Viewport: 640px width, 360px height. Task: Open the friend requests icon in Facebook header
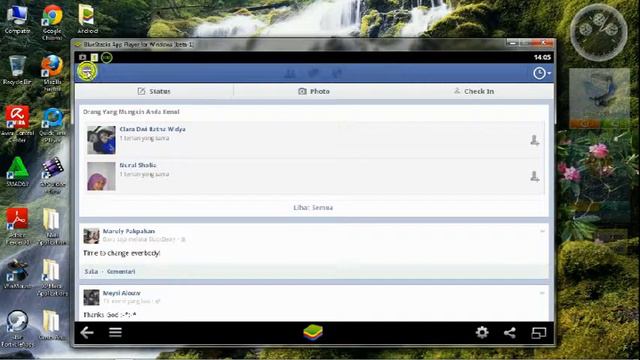(x=290, y=73)
